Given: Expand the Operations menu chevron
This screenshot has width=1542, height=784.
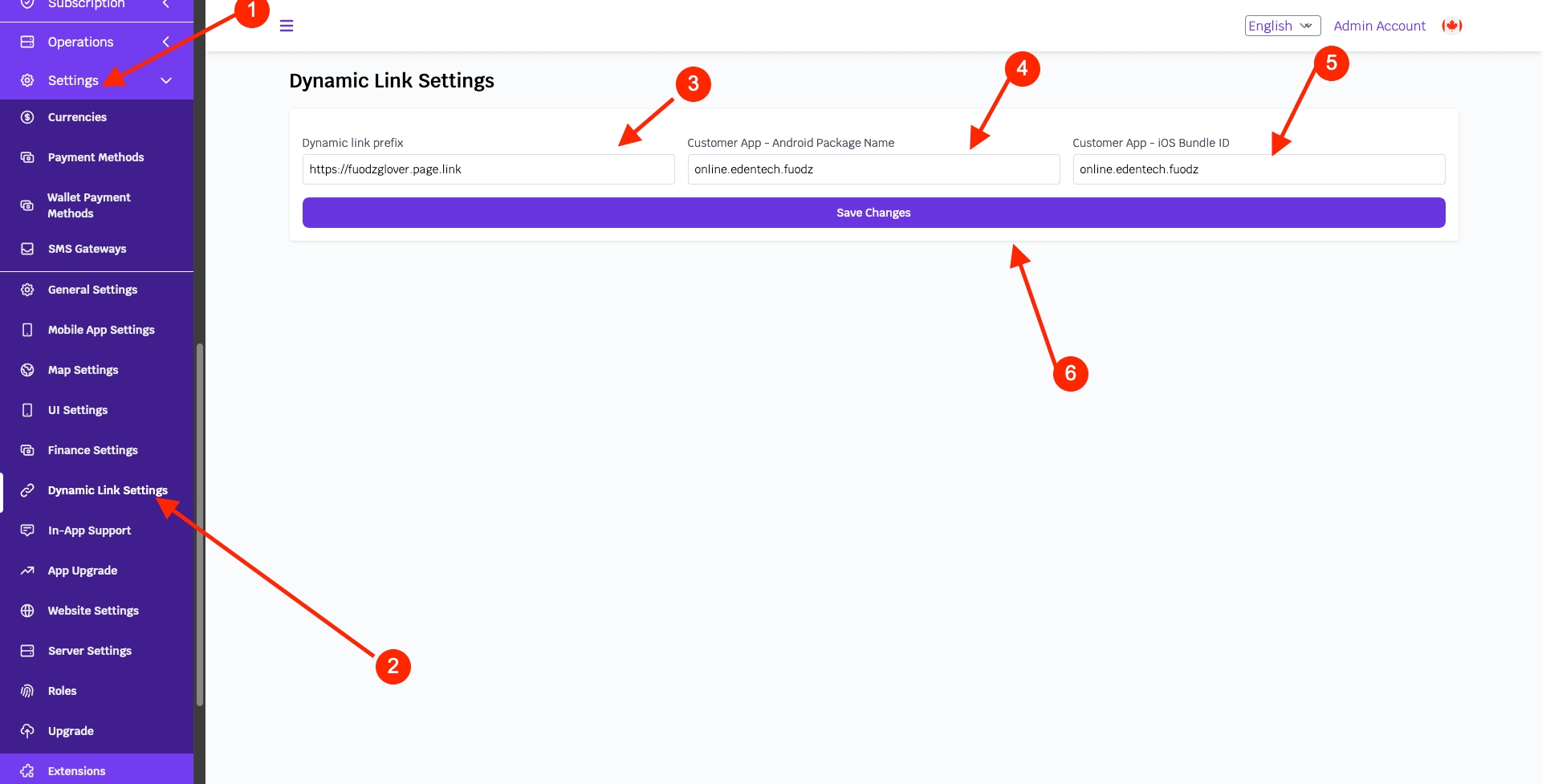Looking at the screenshot, I should click(166, 42).
